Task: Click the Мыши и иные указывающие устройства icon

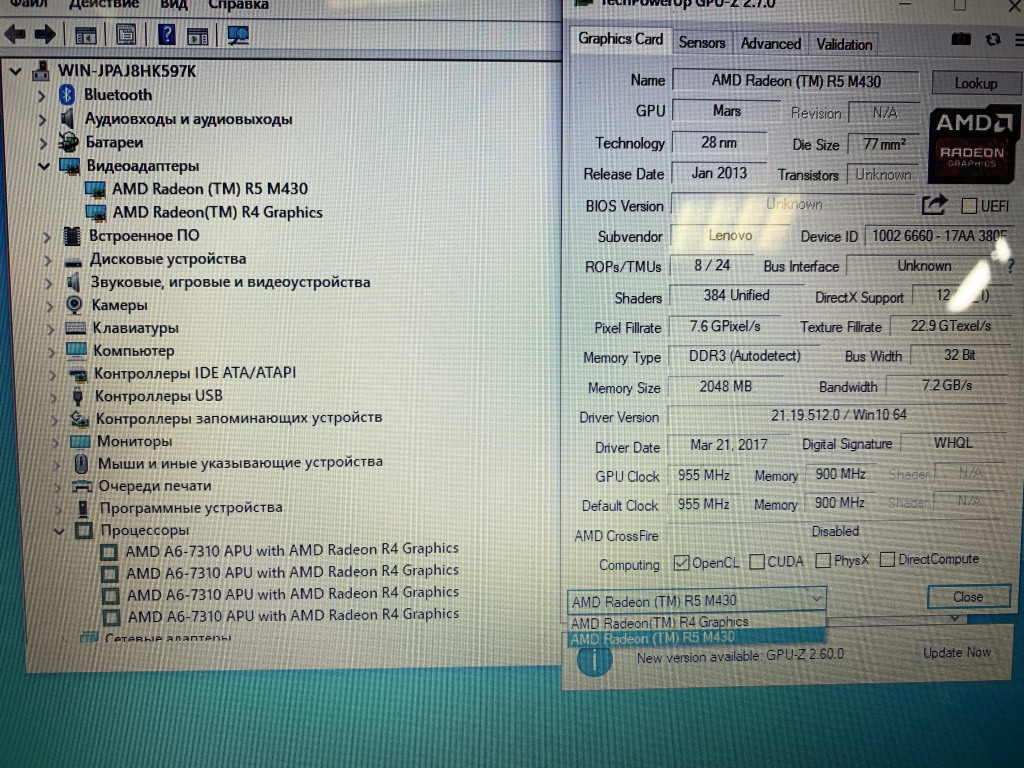Action: tap(81, 464)
